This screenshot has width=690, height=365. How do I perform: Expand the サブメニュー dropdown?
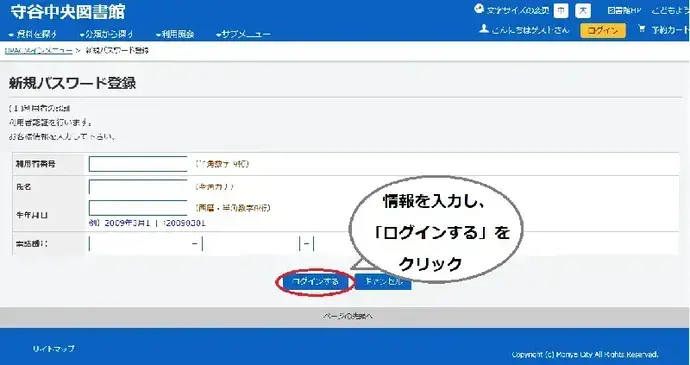[x=243, y=34]
